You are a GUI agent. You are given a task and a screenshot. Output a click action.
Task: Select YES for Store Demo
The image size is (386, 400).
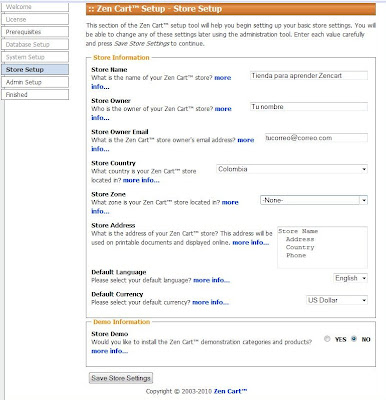[x=327, y=339]
